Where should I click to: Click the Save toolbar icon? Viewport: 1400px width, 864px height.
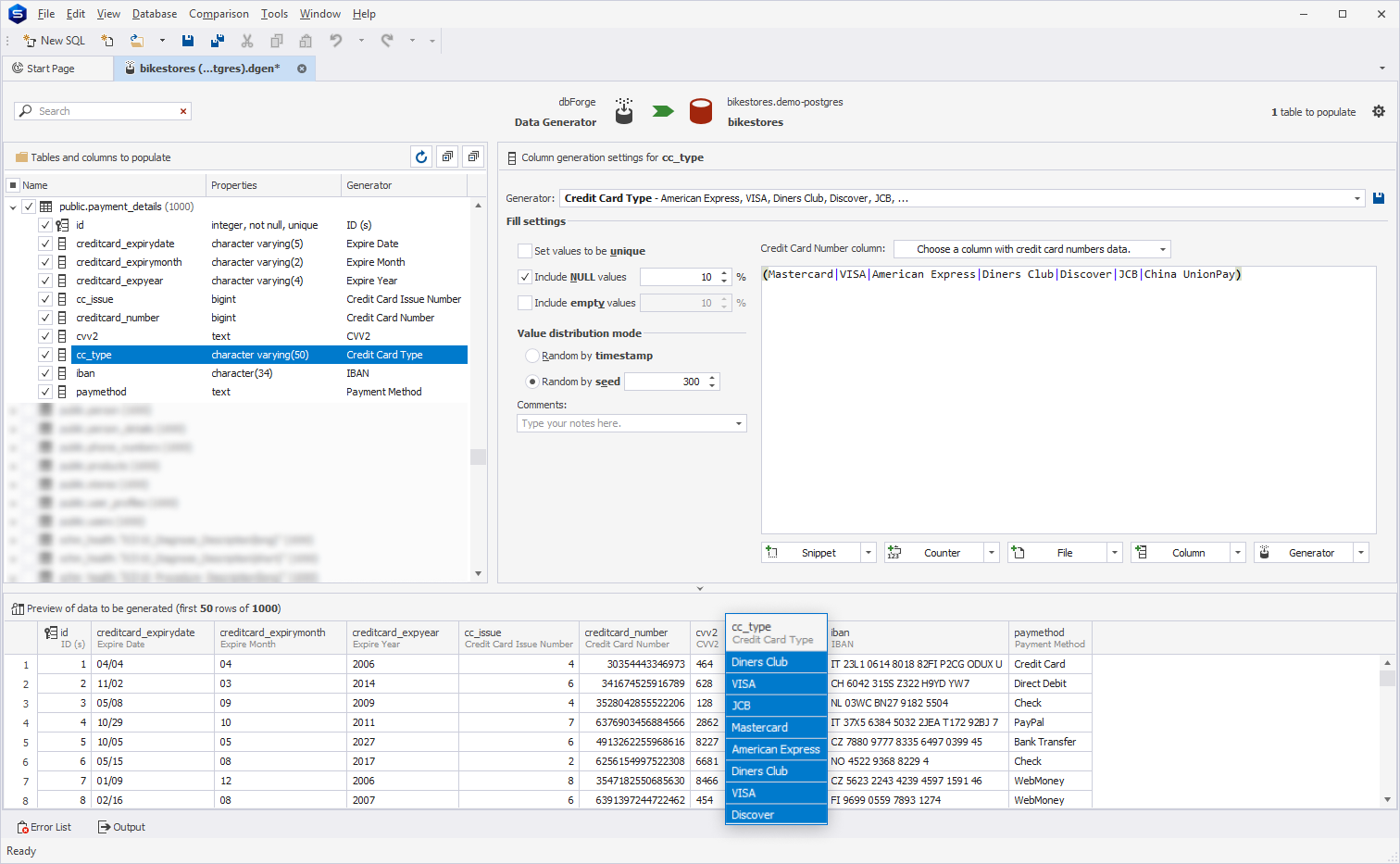(x=188, y=41)
